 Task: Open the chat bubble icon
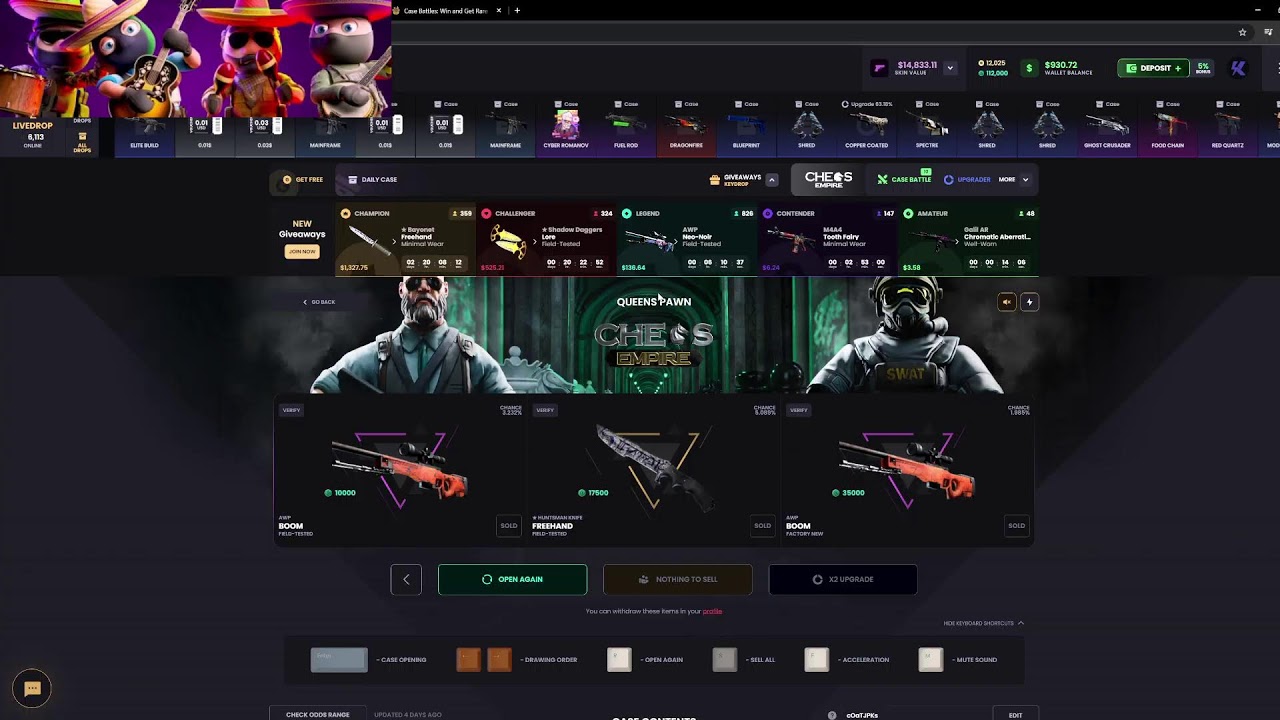[x=32, y=688]
